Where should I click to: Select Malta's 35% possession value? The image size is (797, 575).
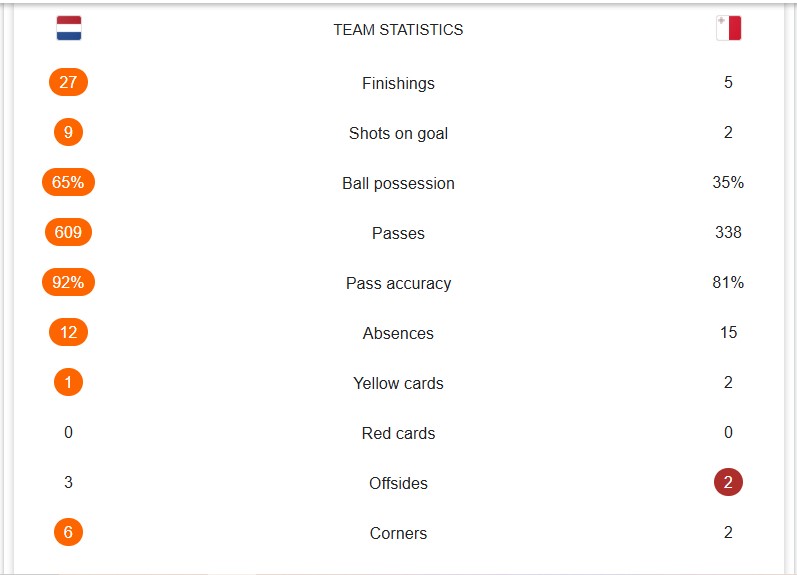pos(728,182)
